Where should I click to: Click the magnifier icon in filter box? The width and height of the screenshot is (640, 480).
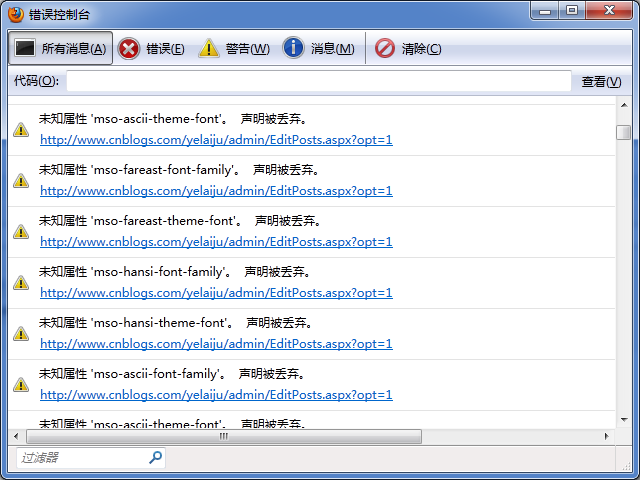[155, 457]
